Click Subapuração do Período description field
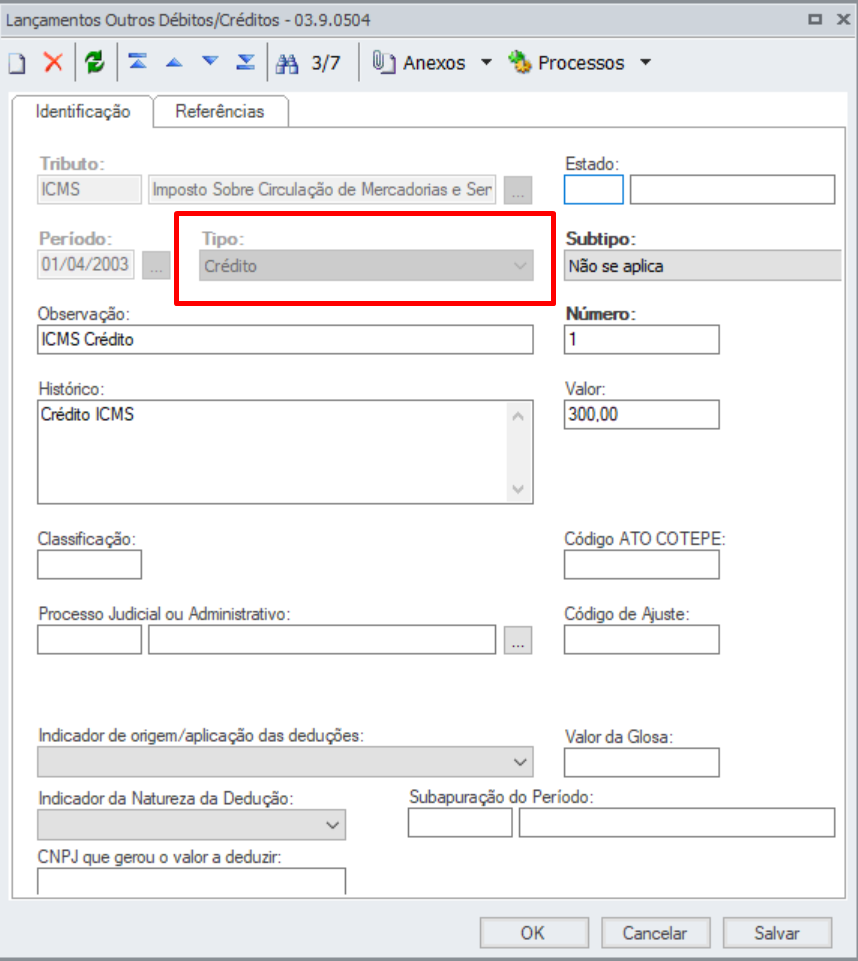This screenshot has height=961, width=858. [677, 822]
